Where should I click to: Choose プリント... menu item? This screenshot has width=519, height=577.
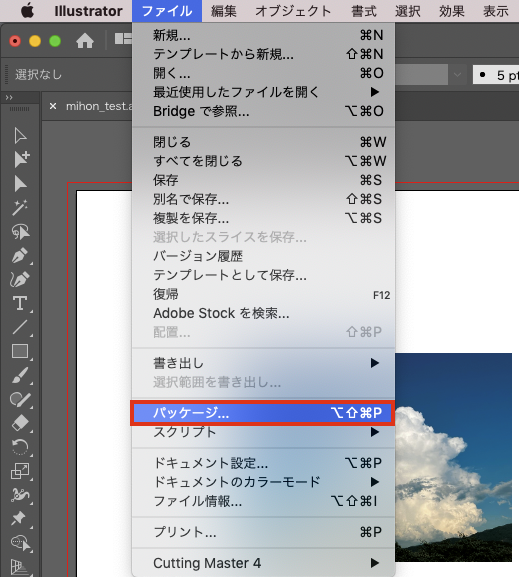tap(263, 532)
